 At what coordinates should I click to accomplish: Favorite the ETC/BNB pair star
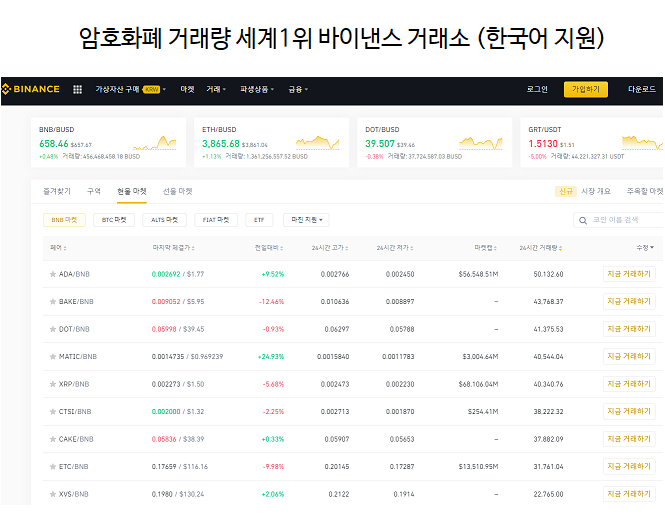(x=53, y=467)
